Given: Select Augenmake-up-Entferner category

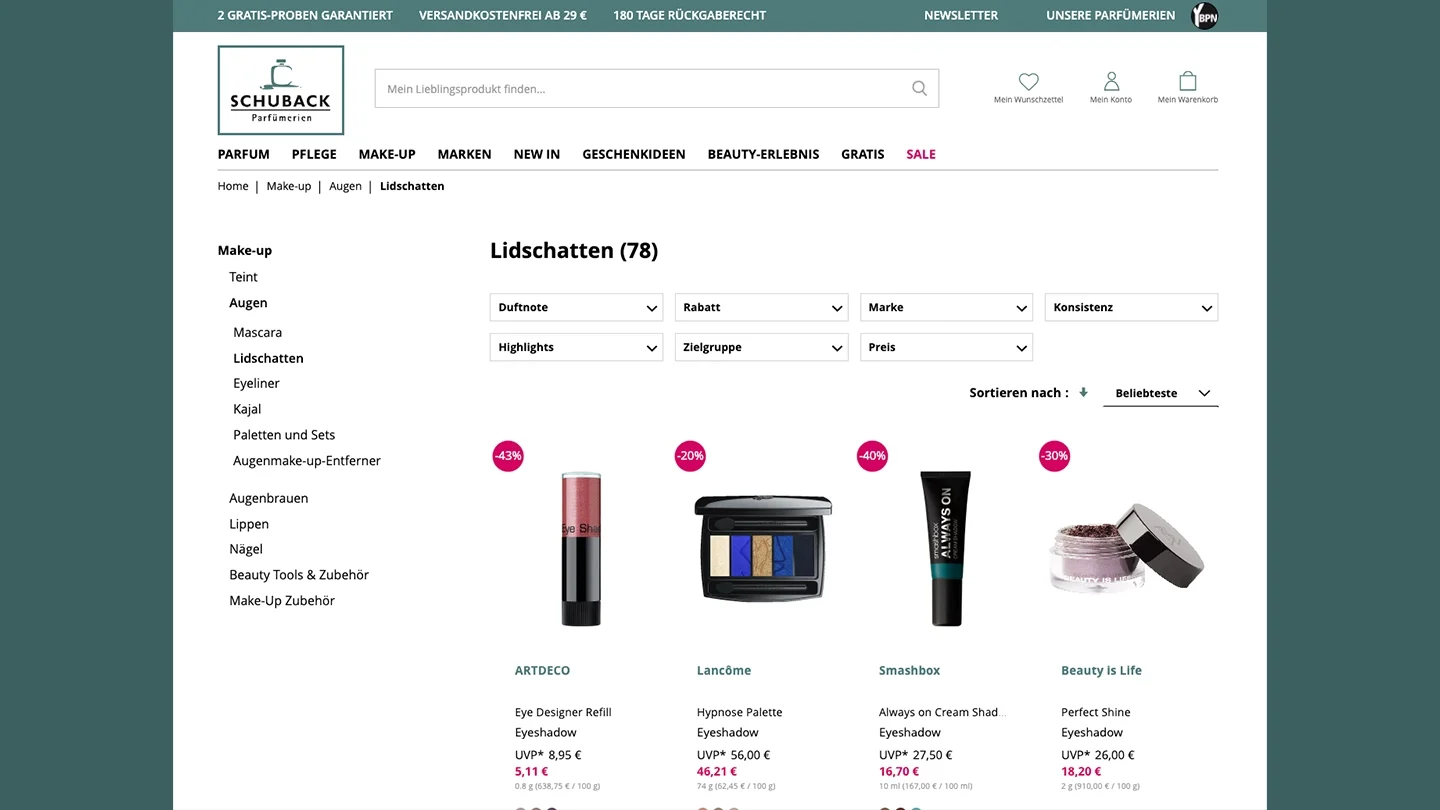Looking at the screenshot, I should [x=307, y=461].
